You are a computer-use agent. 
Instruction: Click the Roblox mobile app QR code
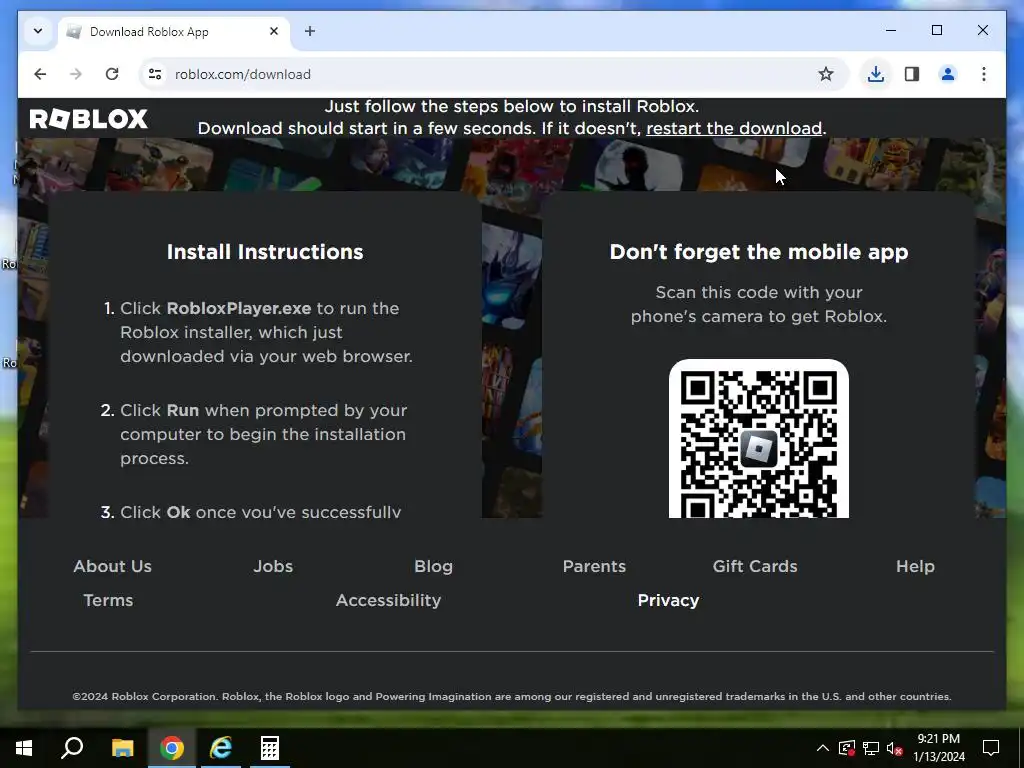(759, 439)
